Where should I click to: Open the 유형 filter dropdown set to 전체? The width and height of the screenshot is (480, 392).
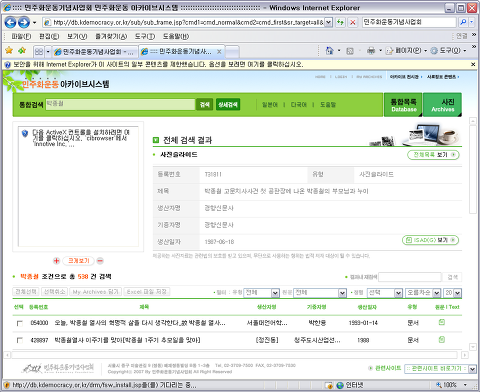(x=261, y=293)
